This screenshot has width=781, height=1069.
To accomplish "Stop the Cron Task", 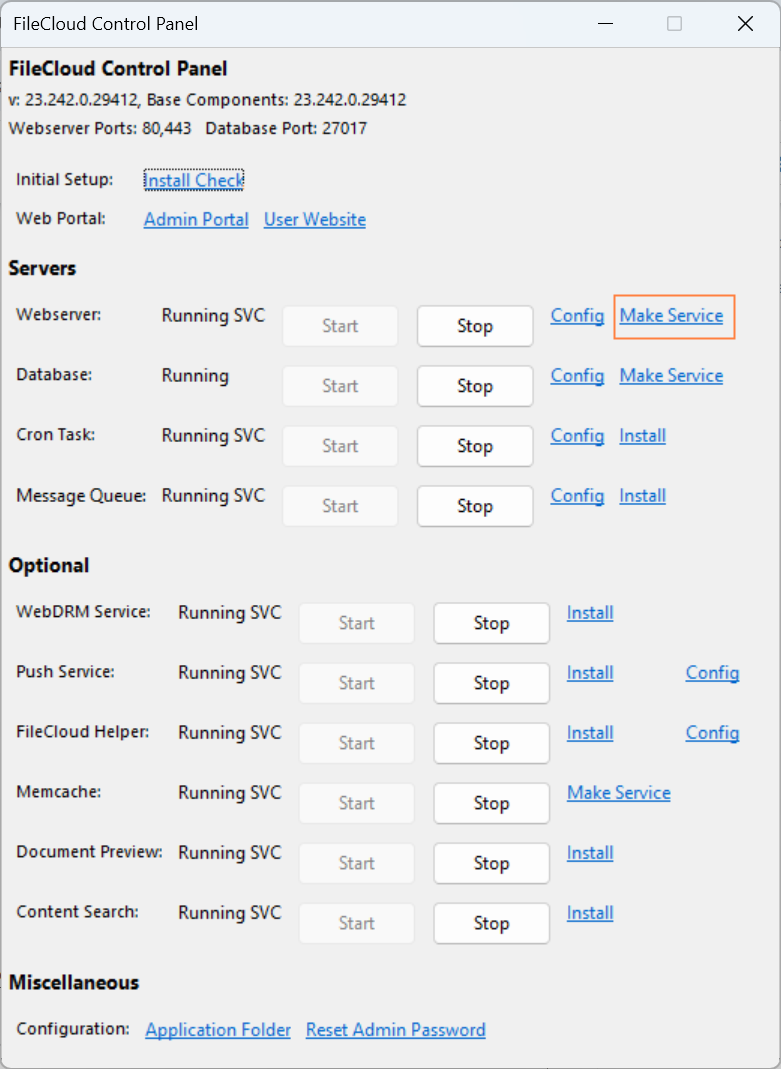I will (474, 446).
